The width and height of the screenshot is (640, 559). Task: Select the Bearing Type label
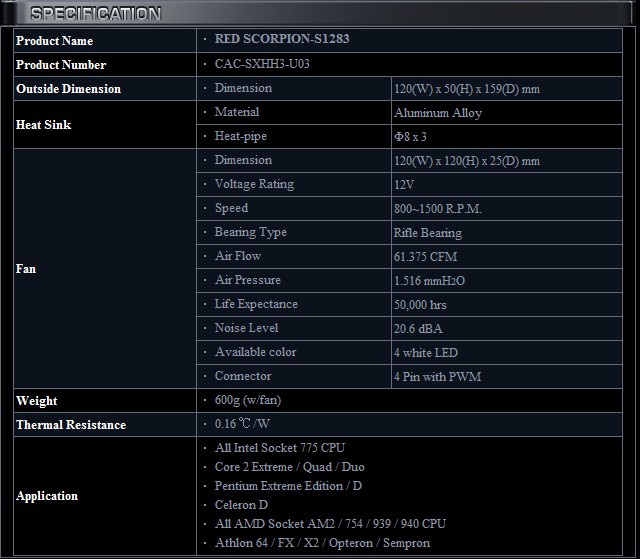(x=251, y=232)
